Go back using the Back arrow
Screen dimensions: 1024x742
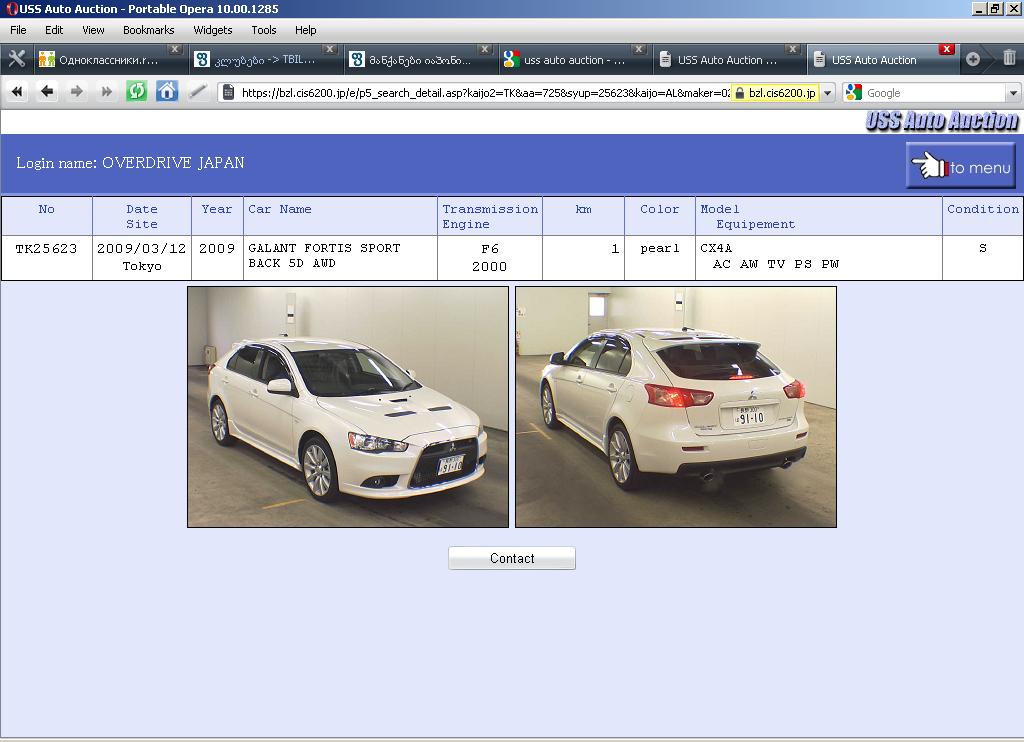coord(47,92)
